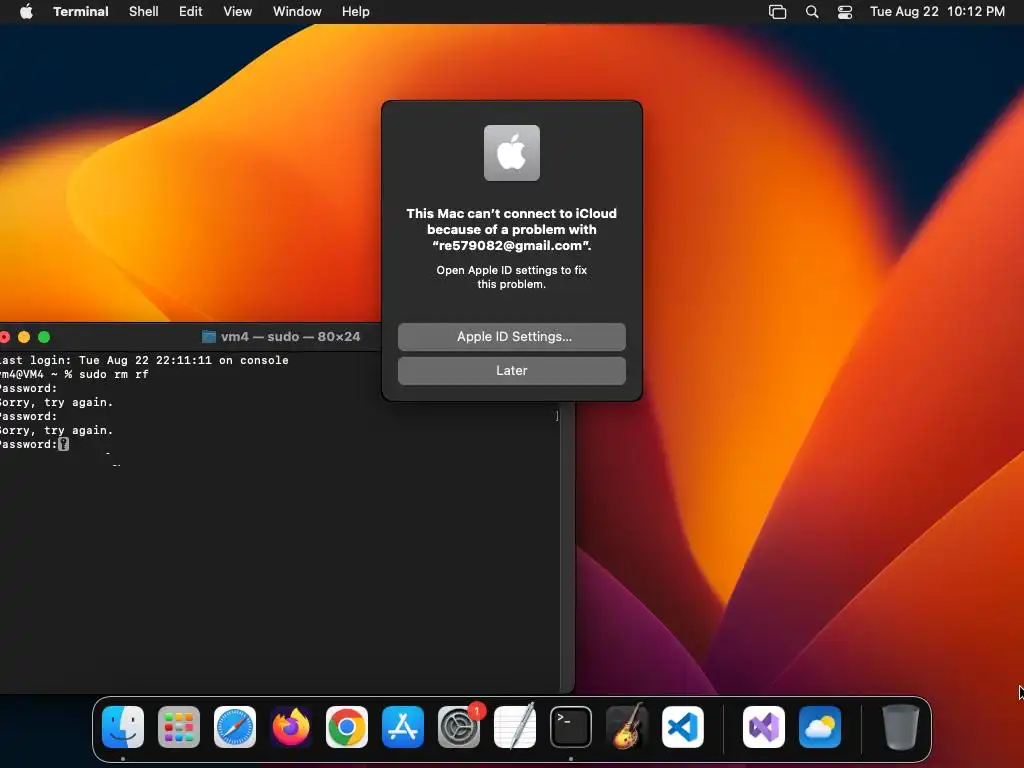Viewport: 1024px width, 768px height.
Task: Open Launchpad in the dock
Action: pos(179,726)
